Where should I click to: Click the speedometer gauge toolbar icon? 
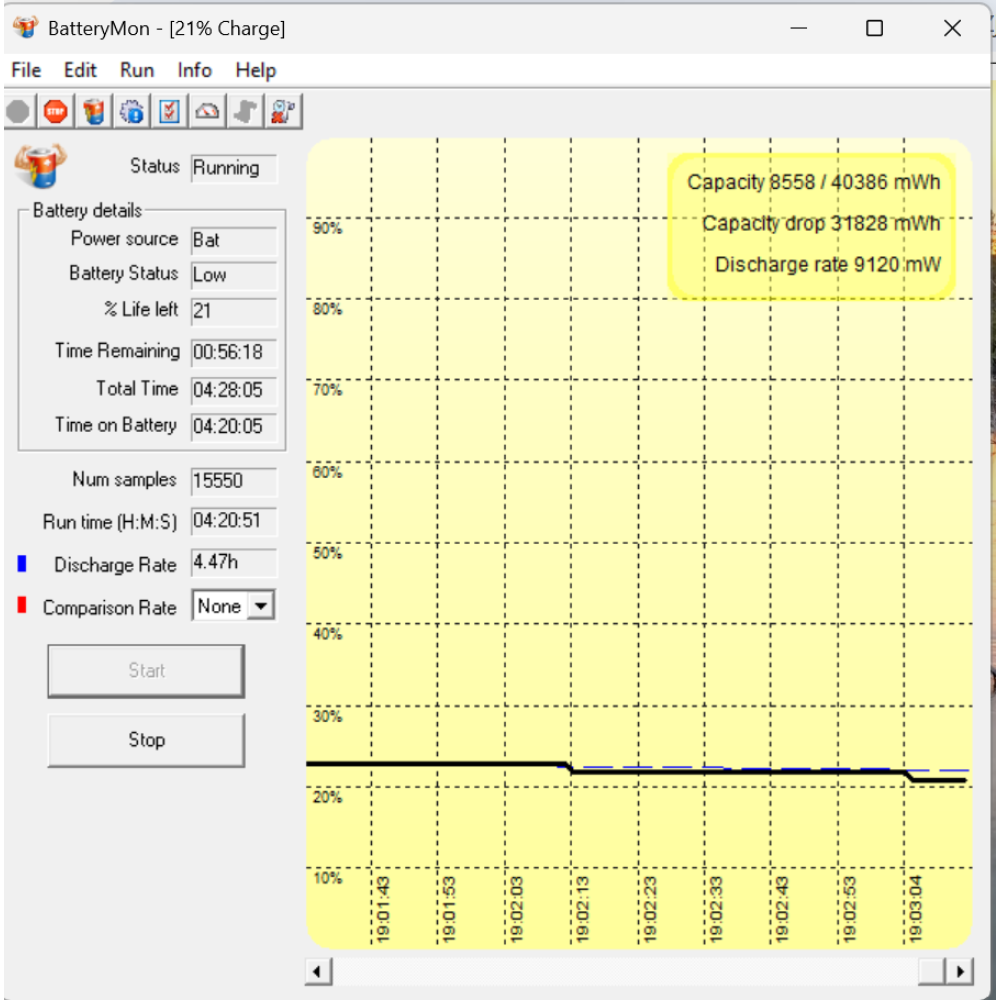[208, 111]
